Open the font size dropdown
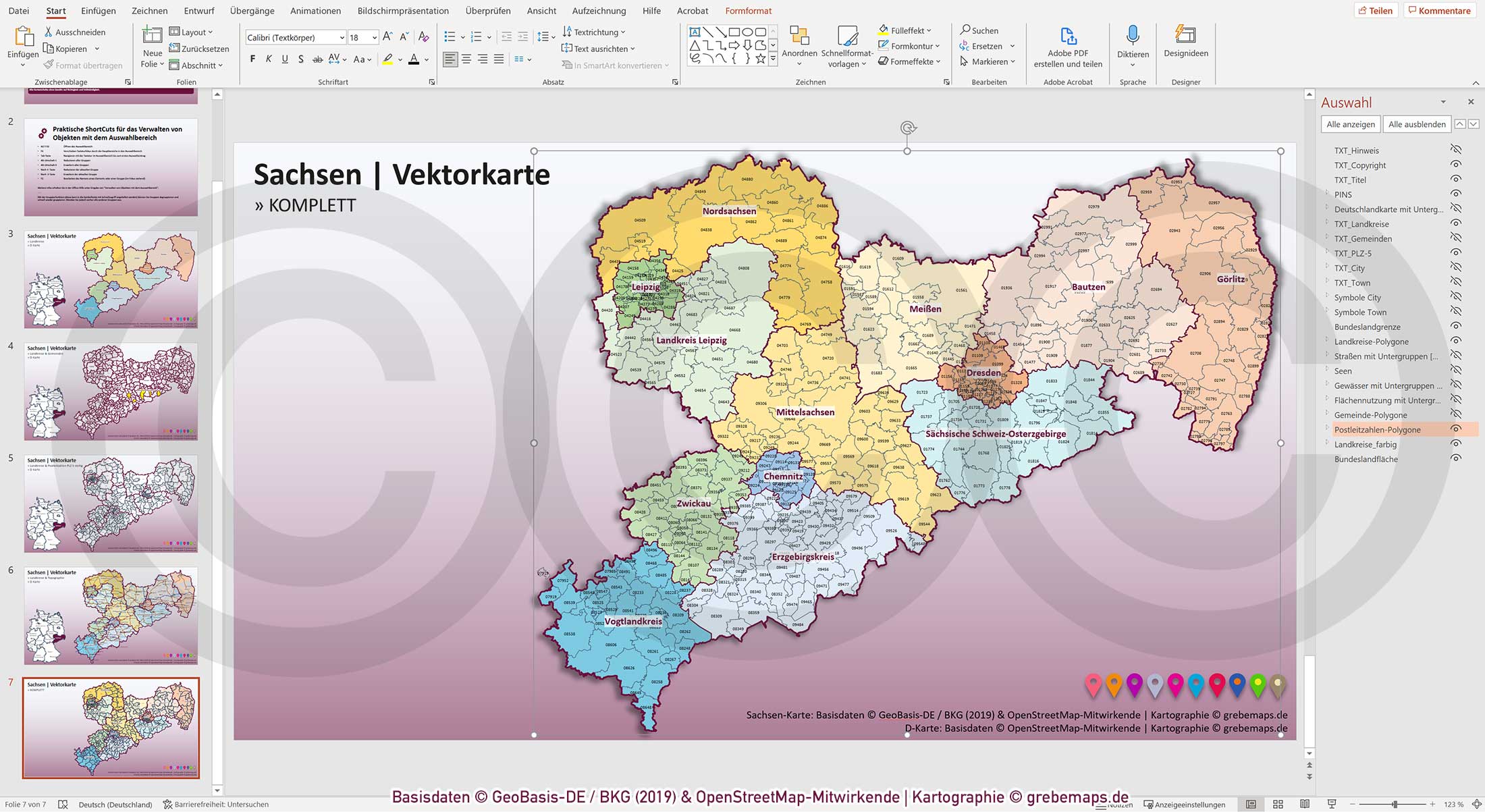Viewport: 1485px width, 812px height. click(x=373, y=37)
